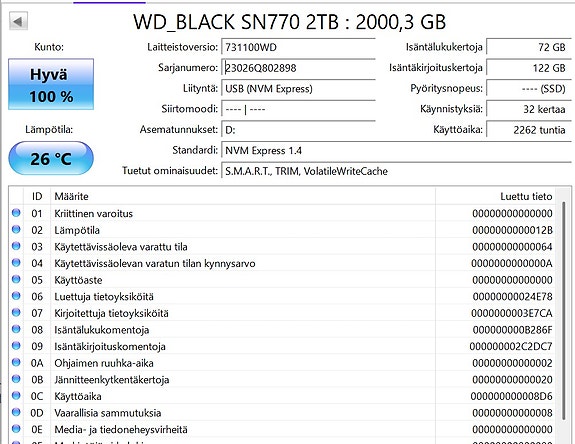The image size is (575, 444).
Task: Select the Käytettävissäoleva varattu tila row
Action: point(282,246)
